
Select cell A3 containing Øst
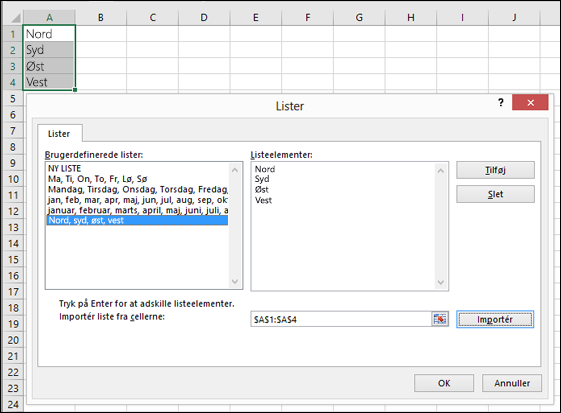click(49, 66)
